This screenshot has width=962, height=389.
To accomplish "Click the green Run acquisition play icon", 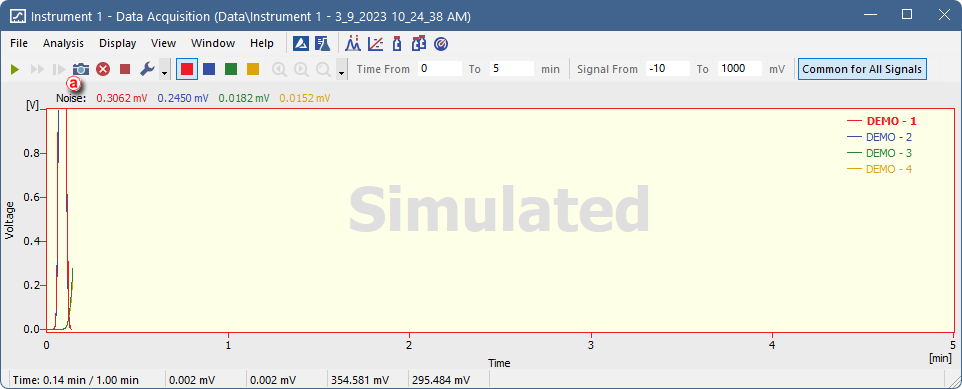I will [x=15, y=69].
